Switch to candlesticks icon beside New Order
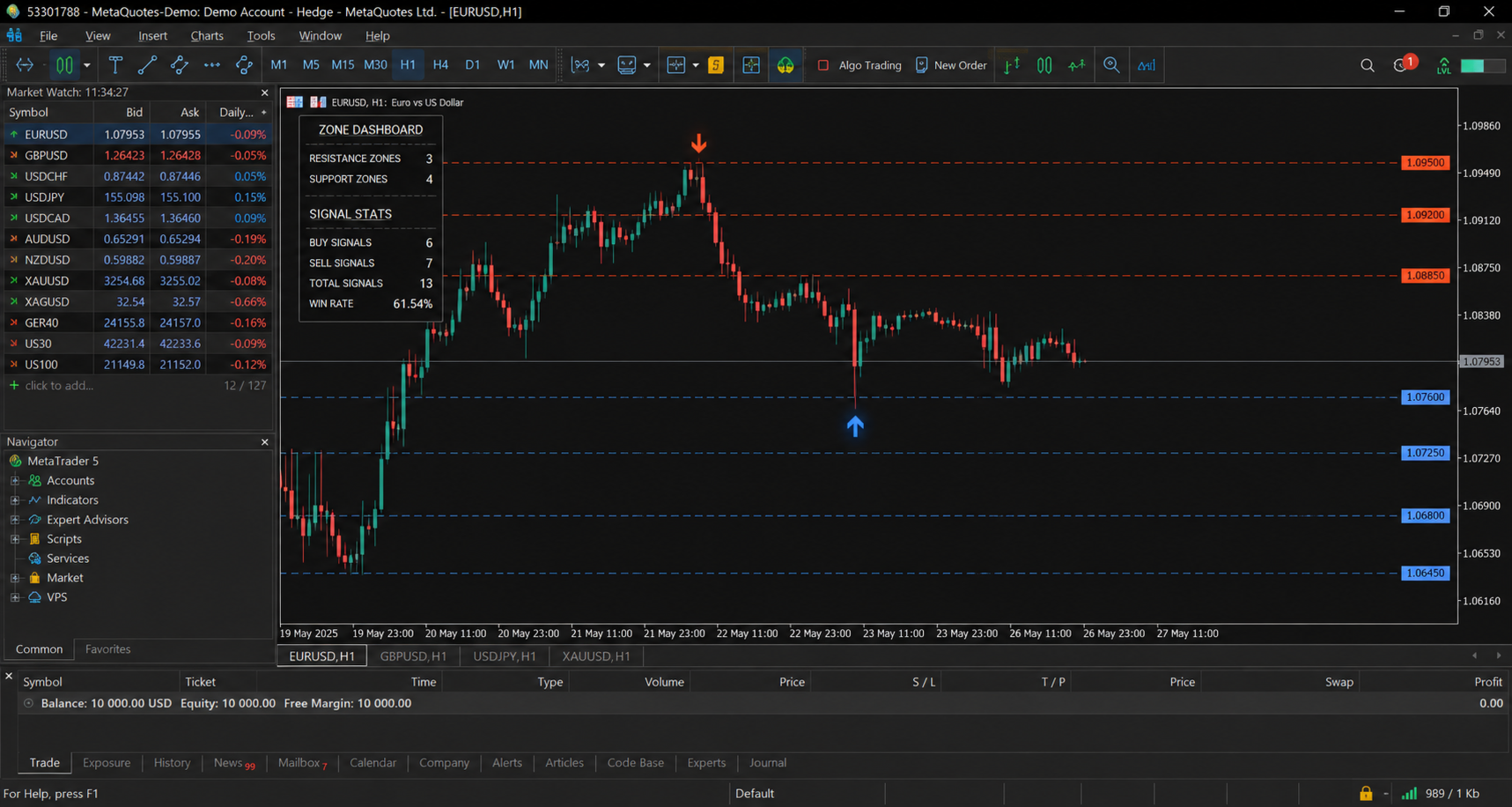 (x=1044, y=65)
